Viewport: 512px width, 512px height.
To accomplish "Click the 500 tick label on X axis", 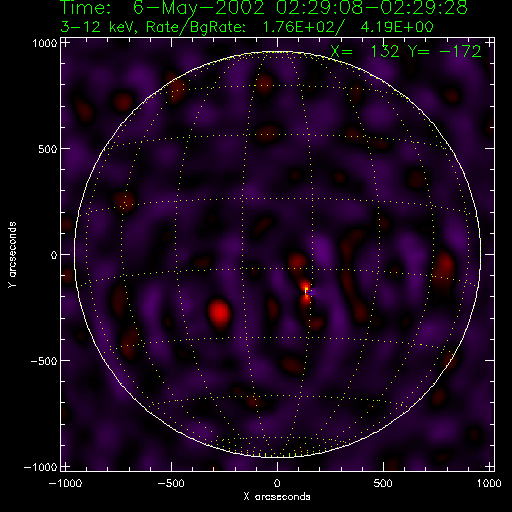I will (x=383, y=483).
